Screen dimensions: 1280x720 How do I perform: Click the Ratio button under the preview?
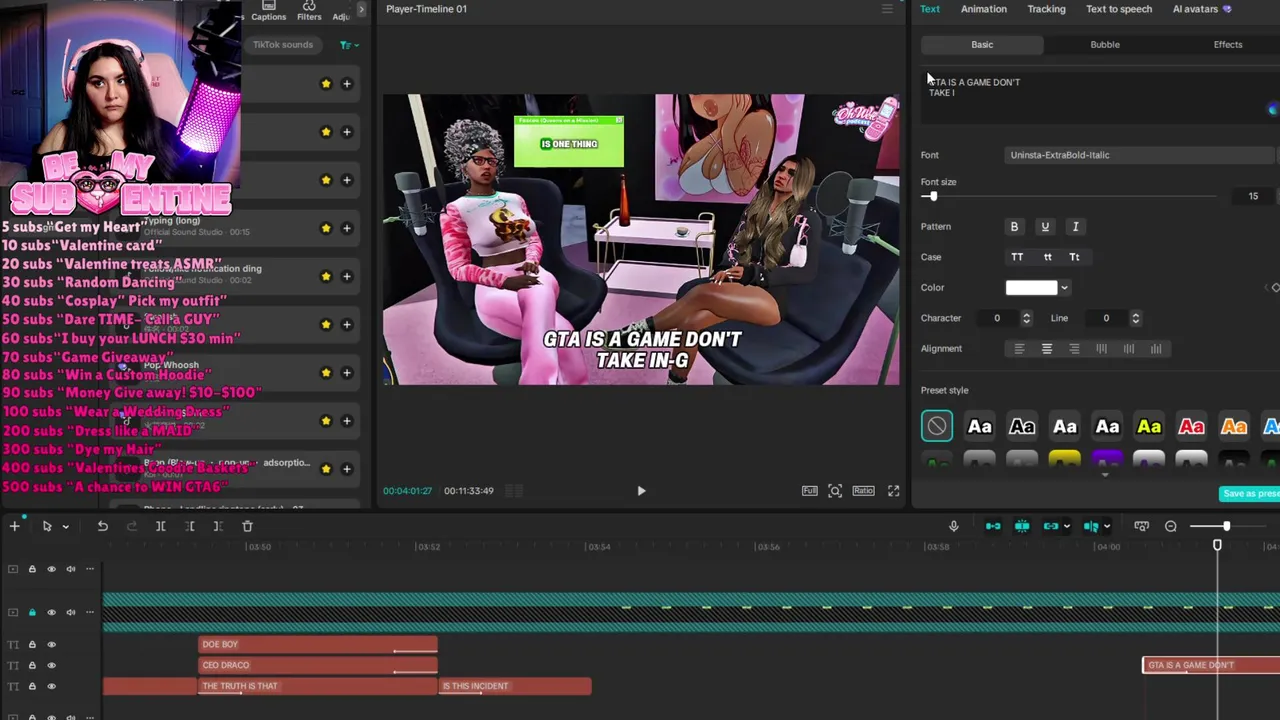tap(863, 491)
